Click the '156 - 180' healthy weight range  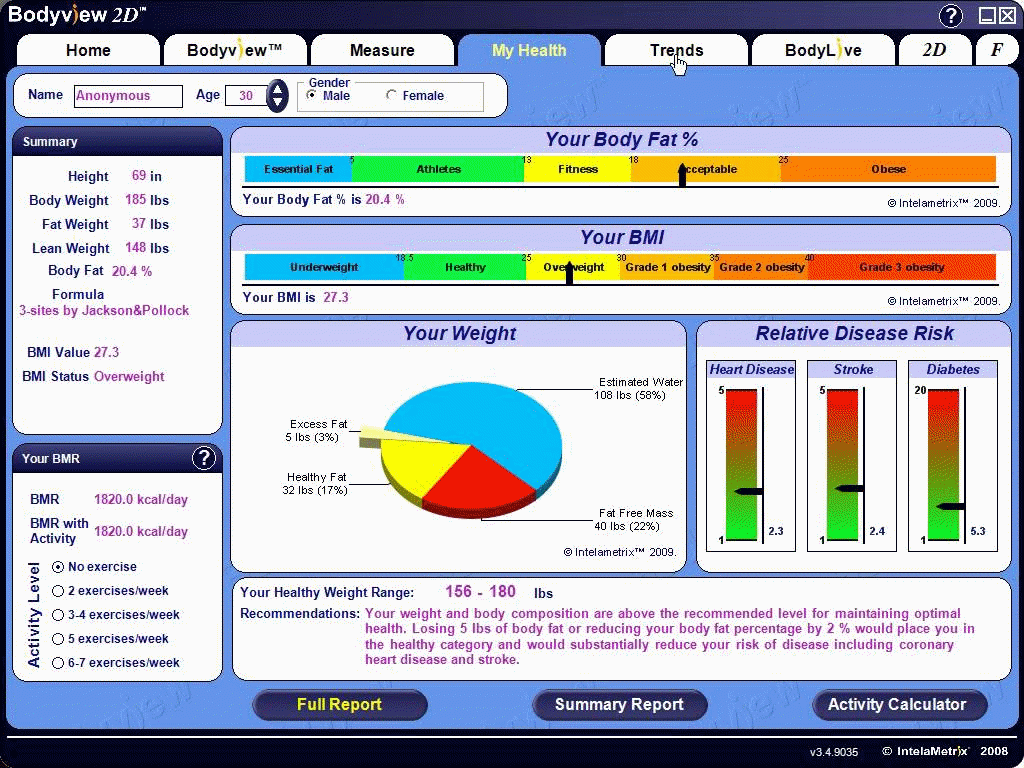[481, 592]
